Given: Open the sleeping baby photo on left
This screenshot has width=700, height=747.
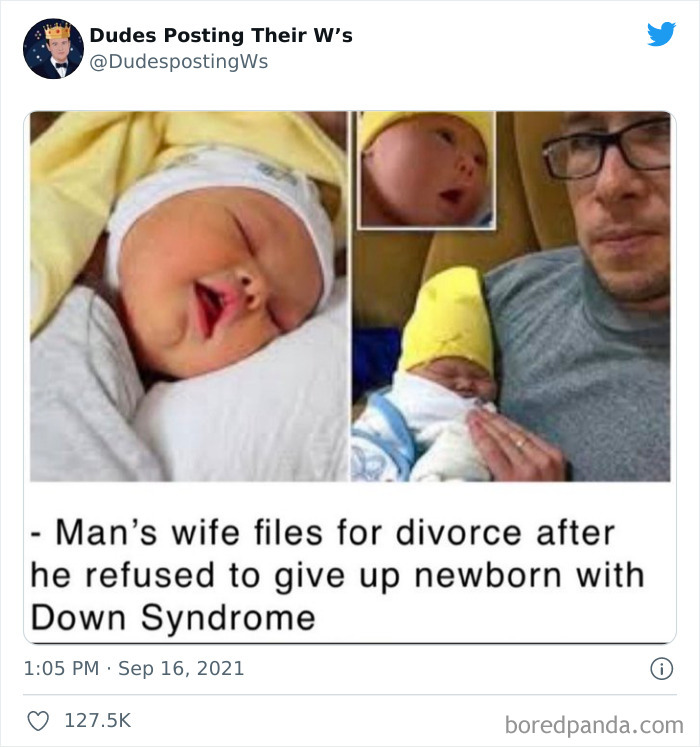Looking at the screenshot, I should coord(189,296).
